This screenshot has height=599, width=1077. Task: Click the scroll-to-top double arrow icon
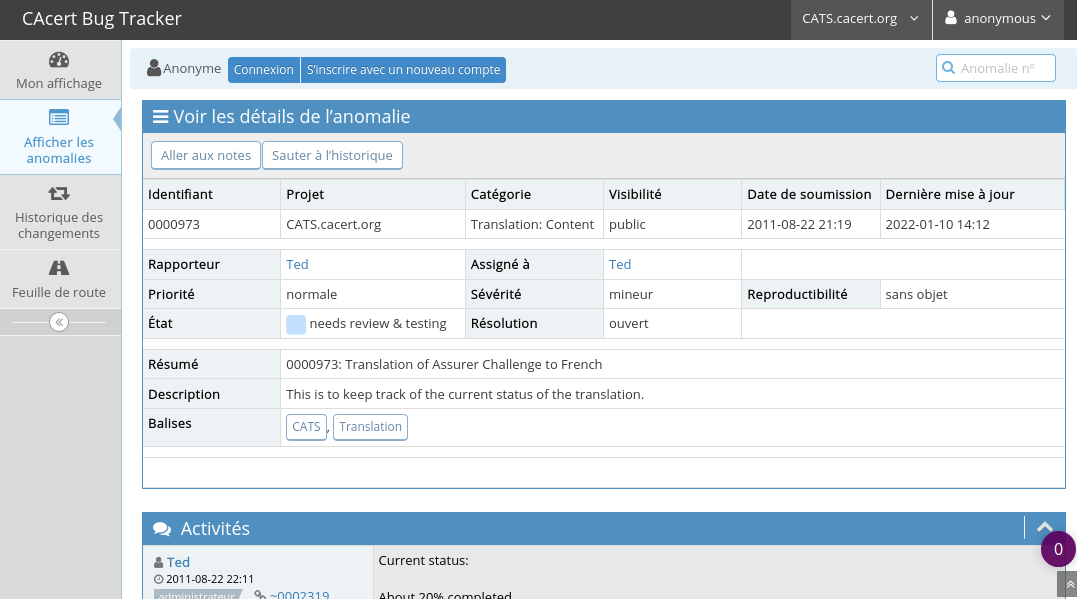point(1068,584)
